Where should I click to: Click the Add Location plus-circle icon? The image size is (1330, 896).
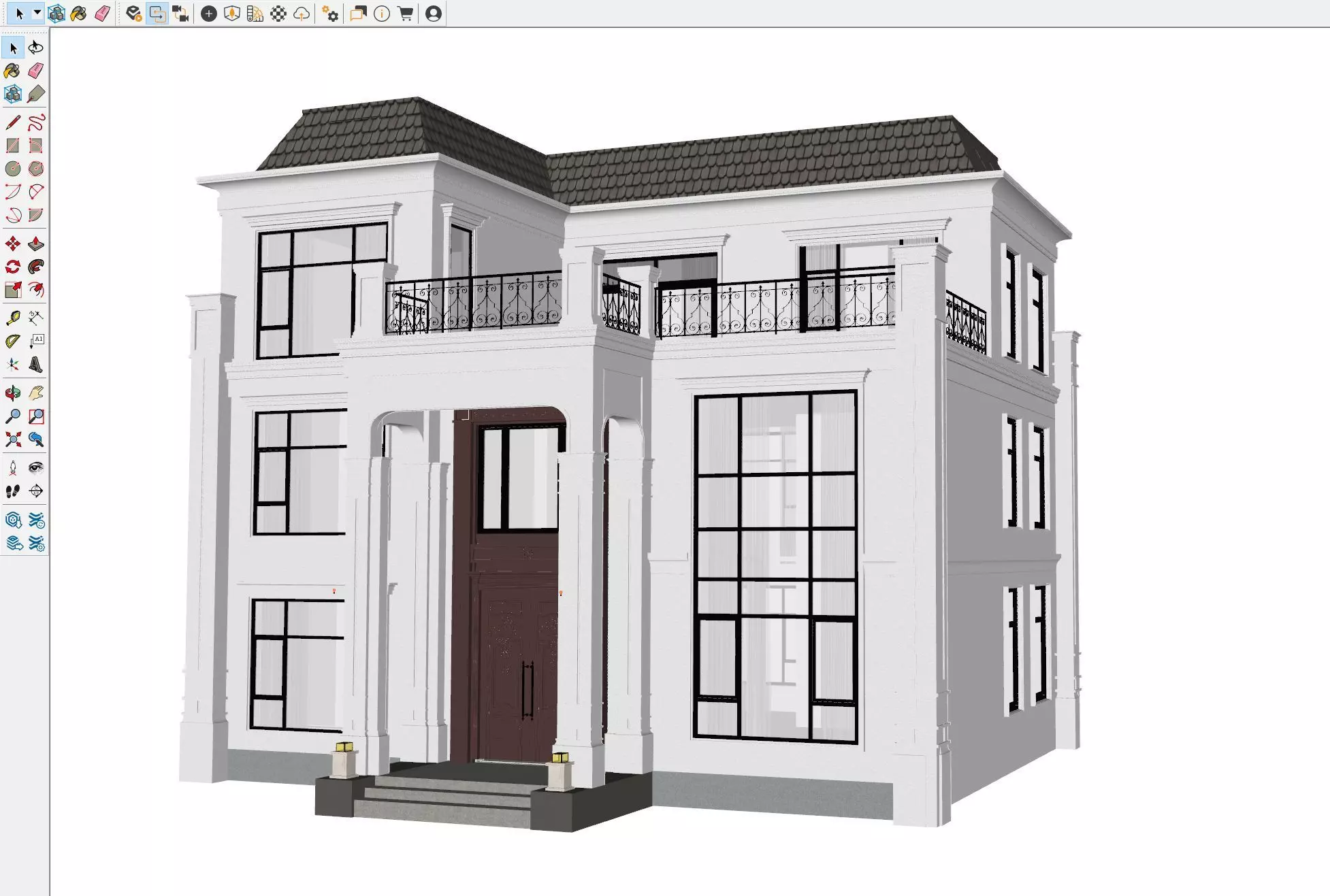pyautogui.click(x=209, y=14)
